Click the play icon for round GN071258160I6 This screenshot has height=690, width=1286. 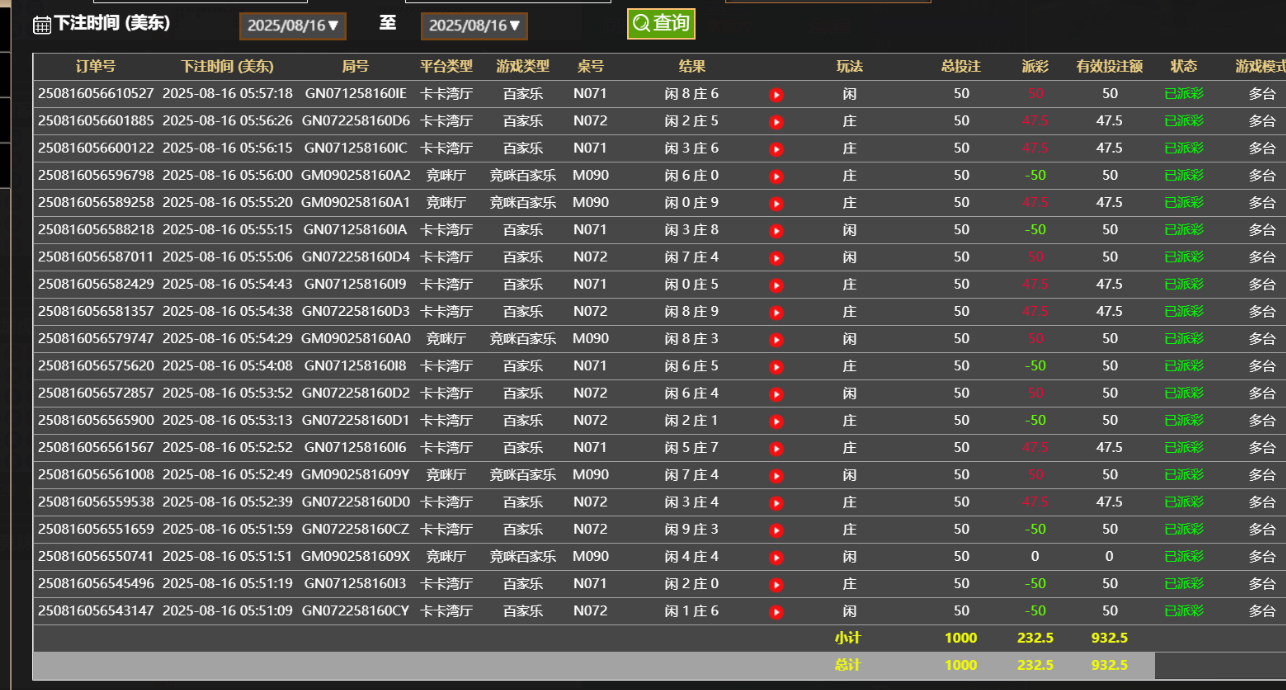(x=776, y=448)
